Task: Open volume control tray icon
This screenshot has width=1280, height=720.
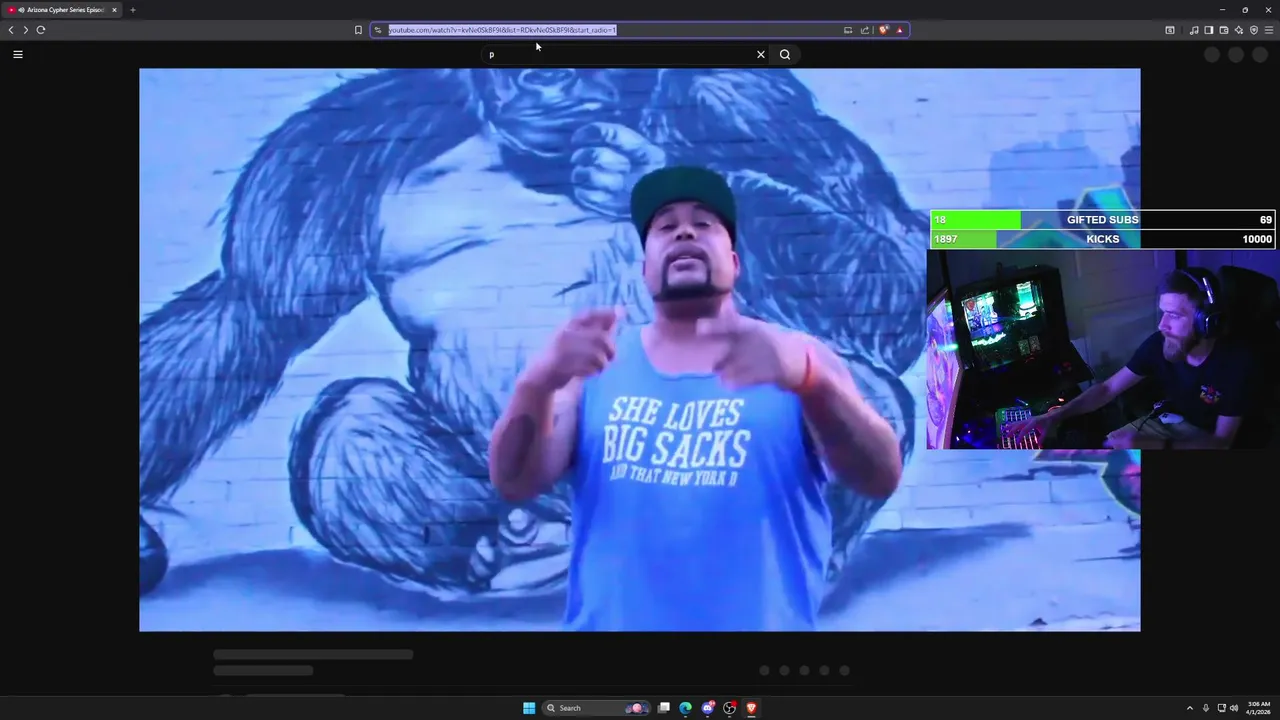Action: tap(1233, 708)
